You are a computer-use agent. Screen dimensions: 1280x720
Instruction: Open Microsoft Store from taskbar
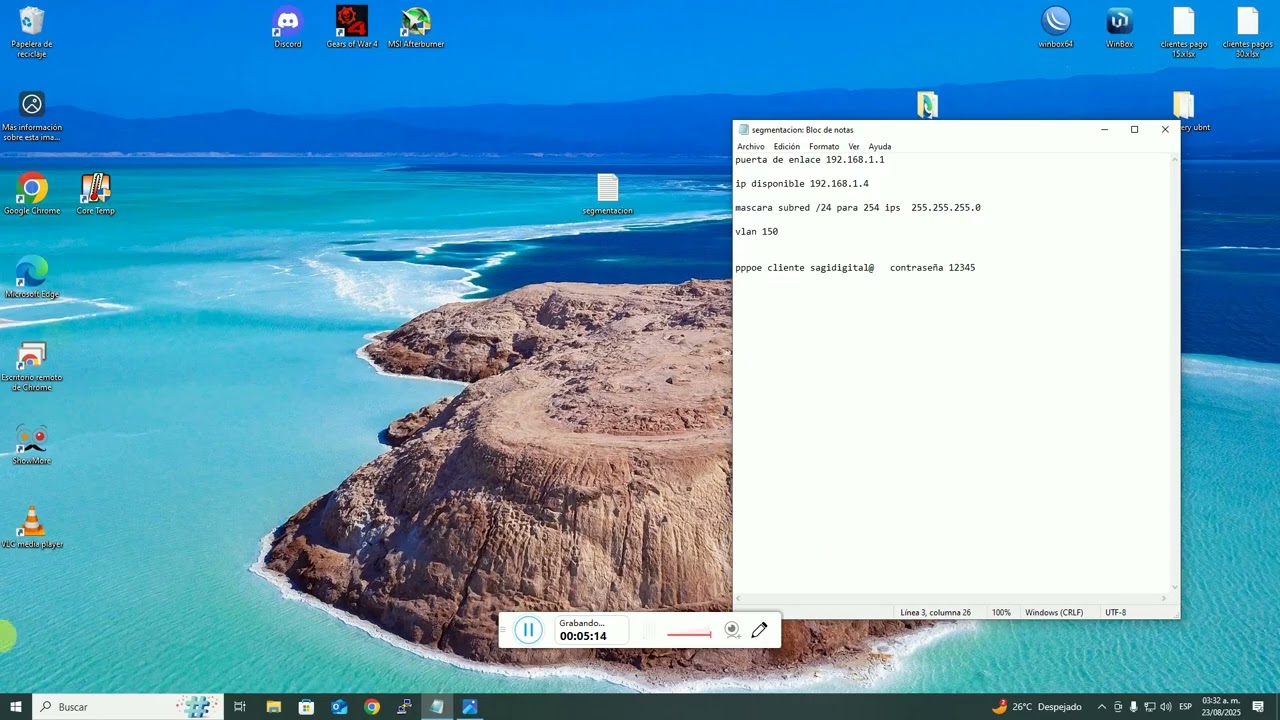point(306,707)
